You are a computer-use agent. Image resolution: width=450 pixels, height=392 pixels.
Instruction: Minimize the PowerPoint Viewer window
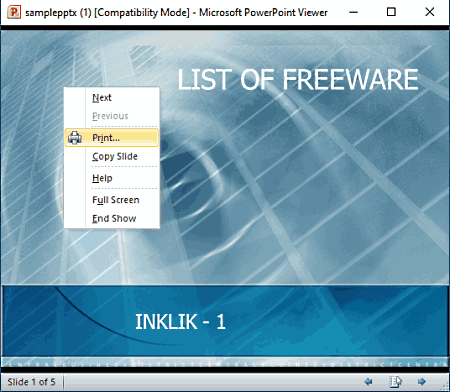[x=353, y=12]
